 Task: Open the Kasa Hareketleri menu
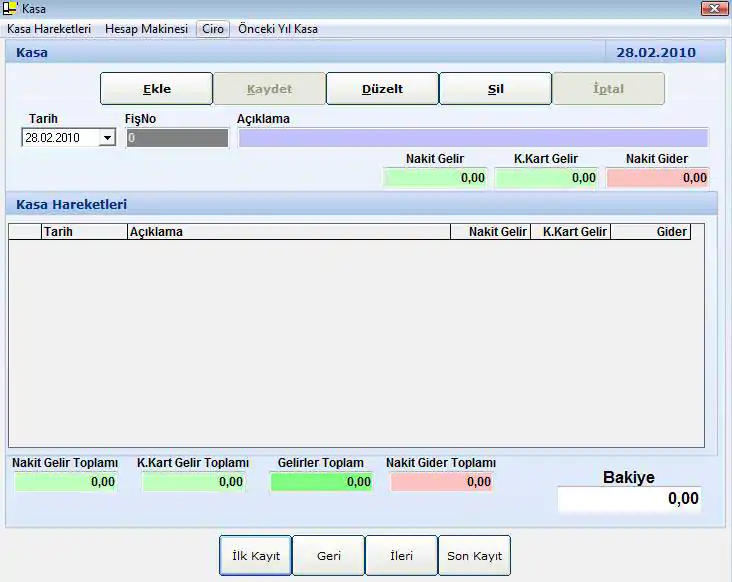49,29
